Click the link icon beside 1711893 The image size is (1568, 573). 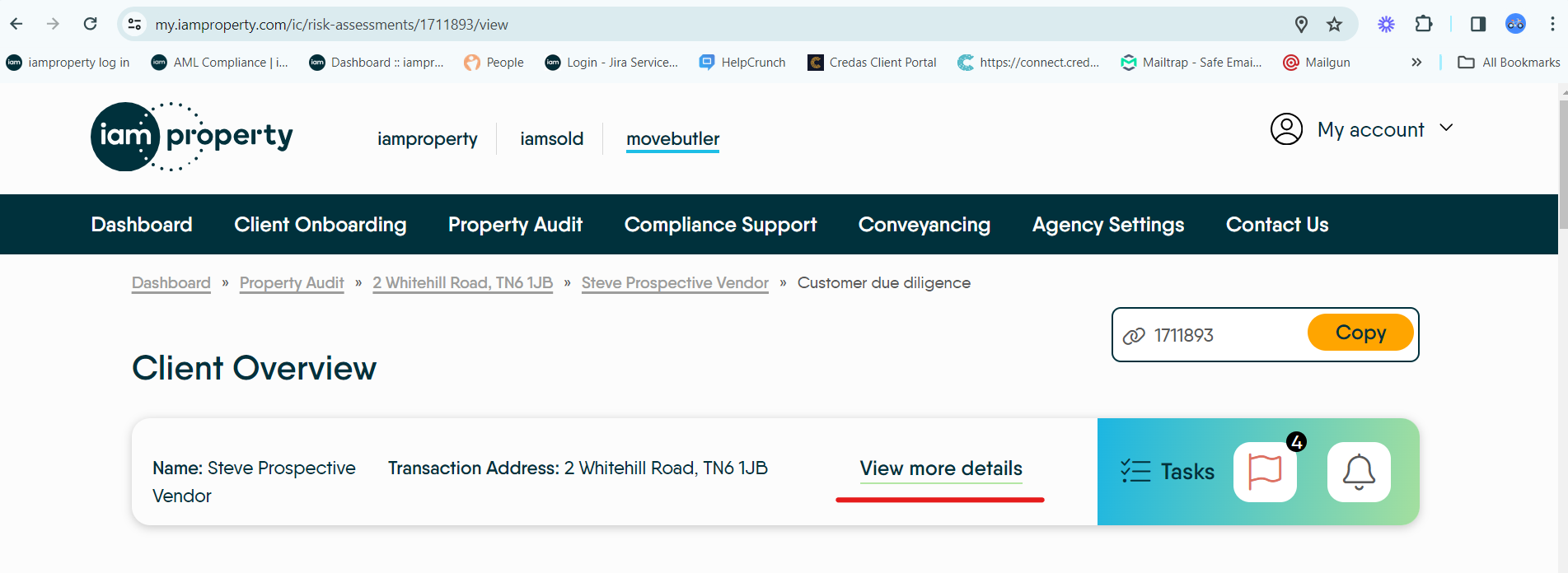1134,335
